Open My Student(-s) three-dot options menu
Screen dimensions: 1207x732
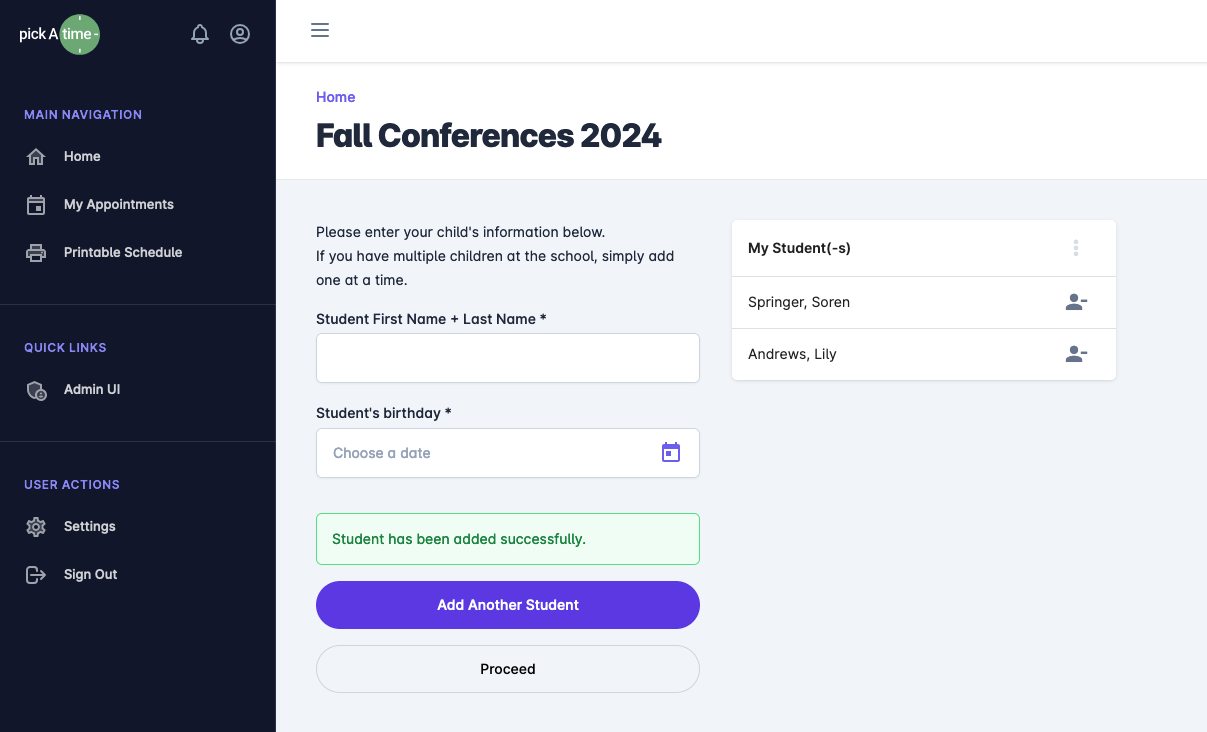coord(1076,248)
